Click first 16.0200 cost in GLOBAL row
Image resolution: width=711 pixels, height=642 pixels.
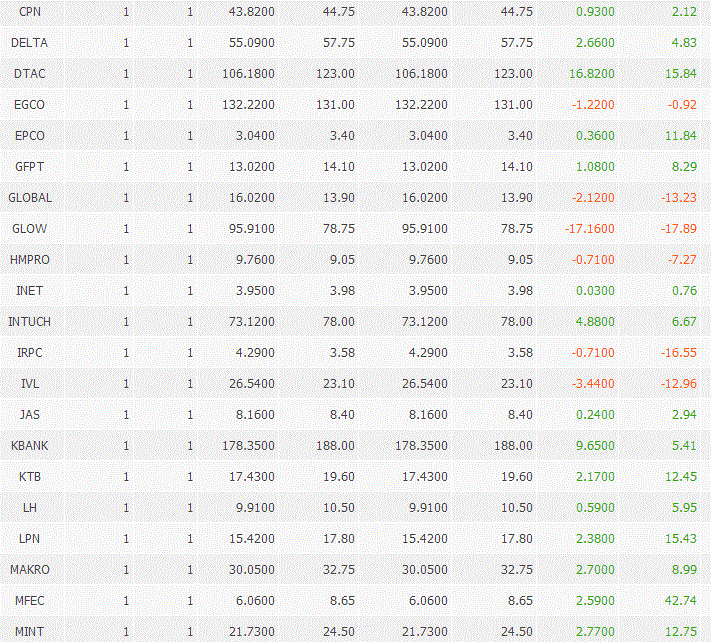click(x=252, y=198)
